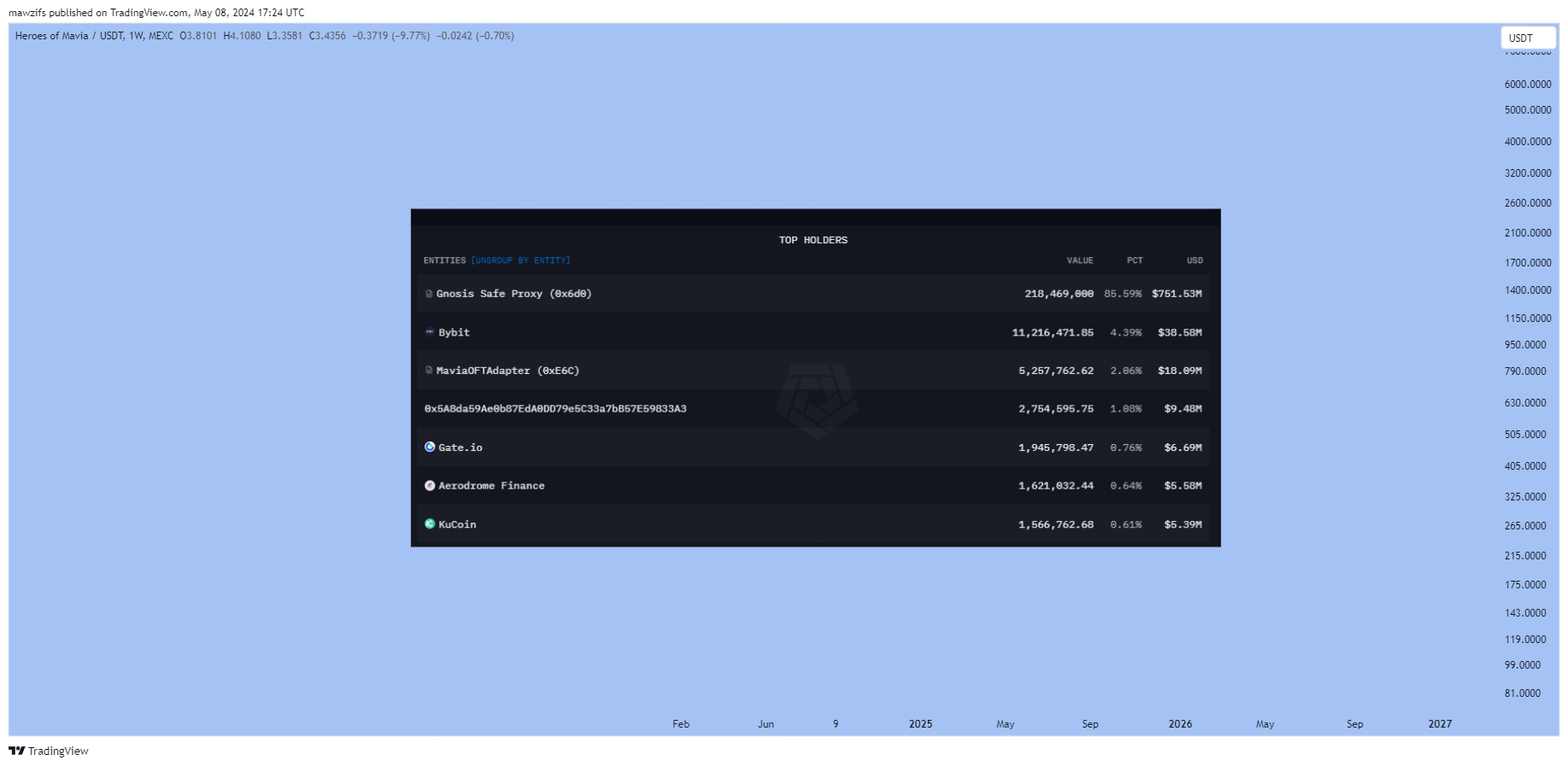Click the KuCoin logo icon
The width and height of the screenshot is (1568, 766).
(430, 524)
